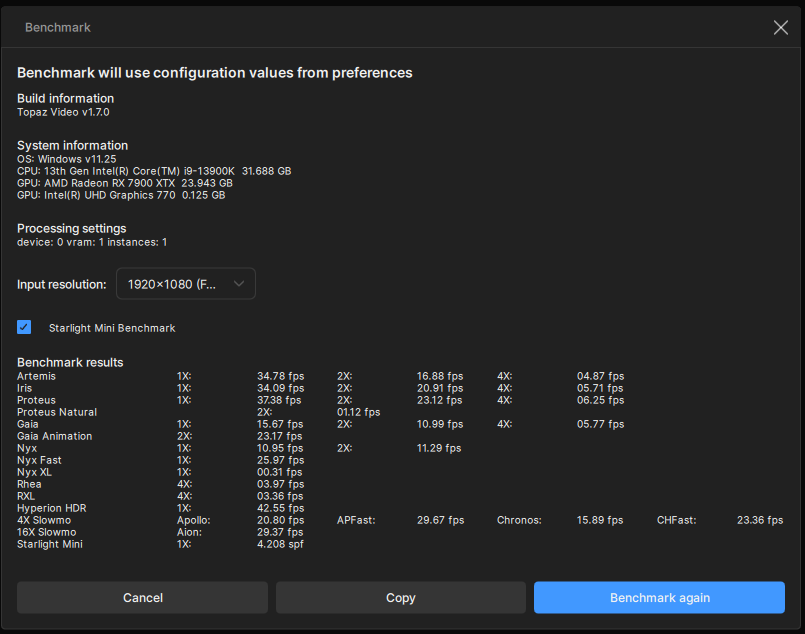Select the CPU i9-13900K line
The width and height of the screenshot is (805, 634).
coord(154,171)
